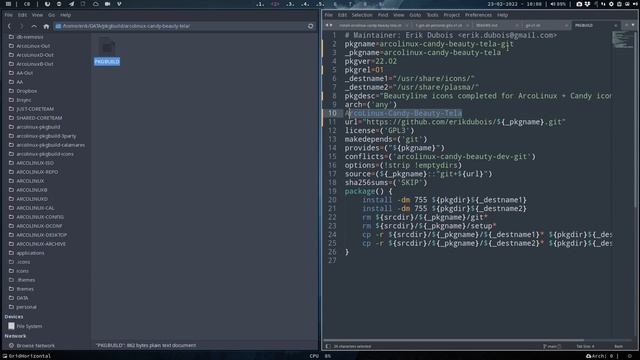Go back in the file manager
This screenshot has width=640, height=360.
click(x=9, y=26)
